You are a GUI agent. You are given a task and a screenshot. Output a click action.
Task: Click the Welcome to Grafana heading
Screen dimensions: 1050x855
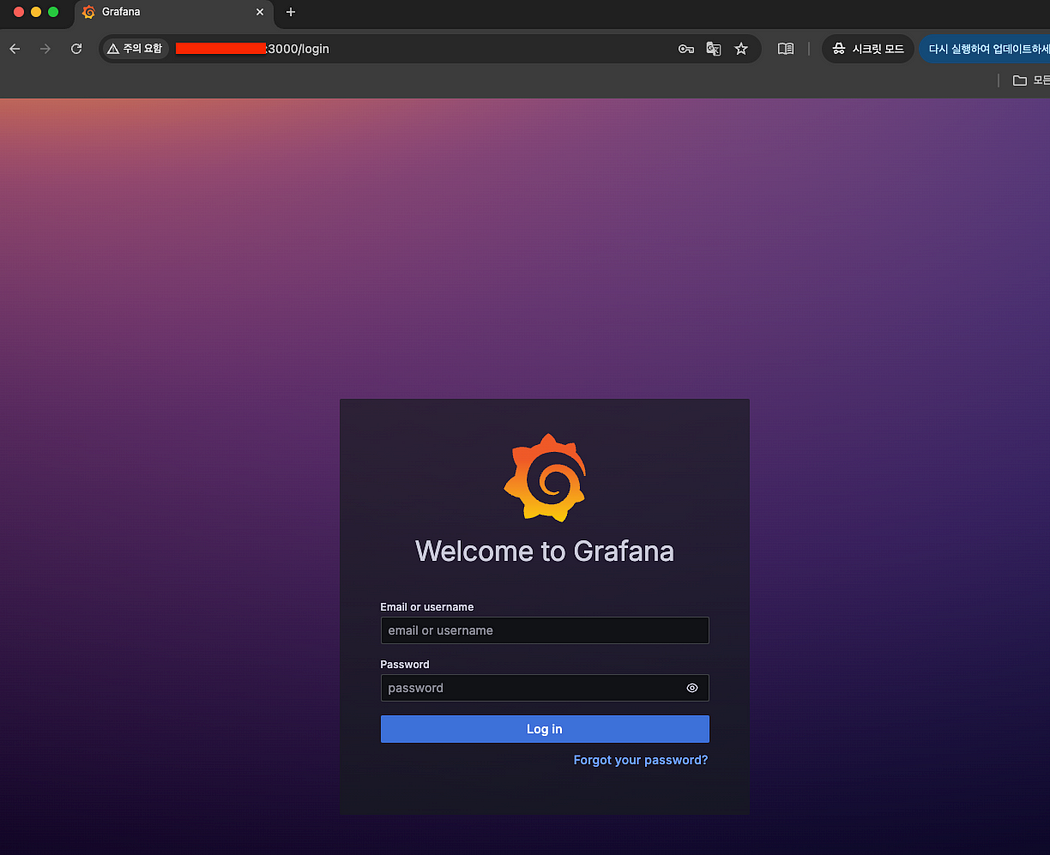point(544,552)
